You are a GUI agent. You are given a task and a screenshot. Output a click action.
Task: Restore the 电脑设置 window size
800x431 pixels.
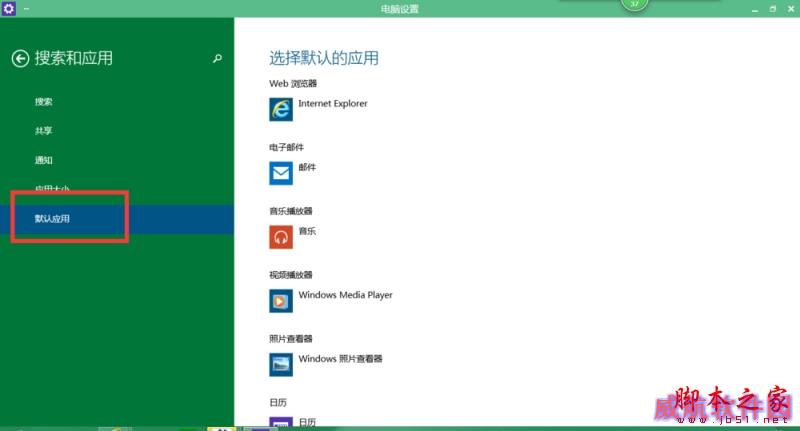772,9
